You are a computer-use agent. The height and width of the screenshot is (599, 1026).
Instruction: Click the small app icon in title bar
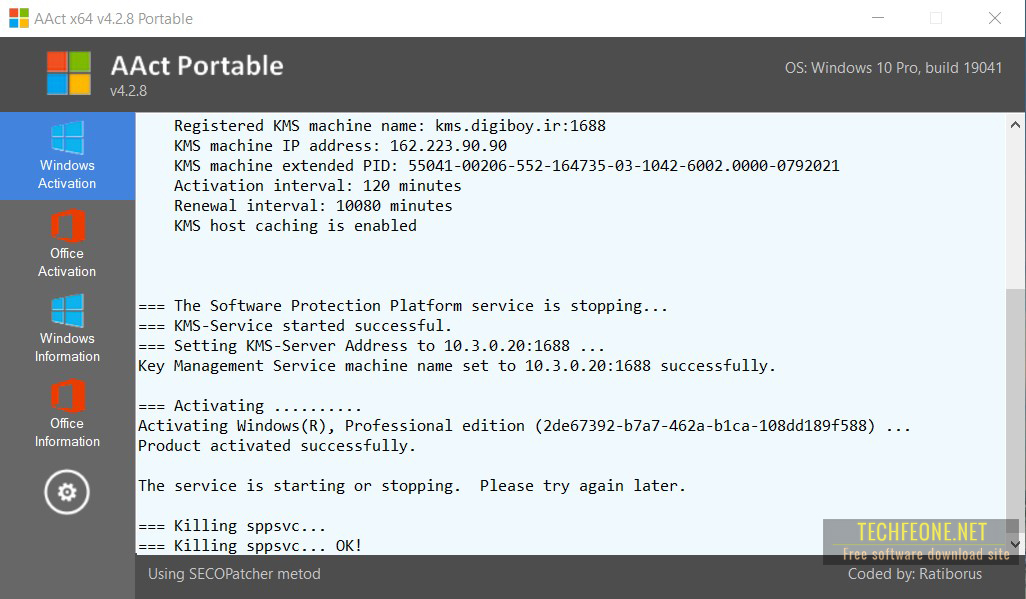(19, 18)
